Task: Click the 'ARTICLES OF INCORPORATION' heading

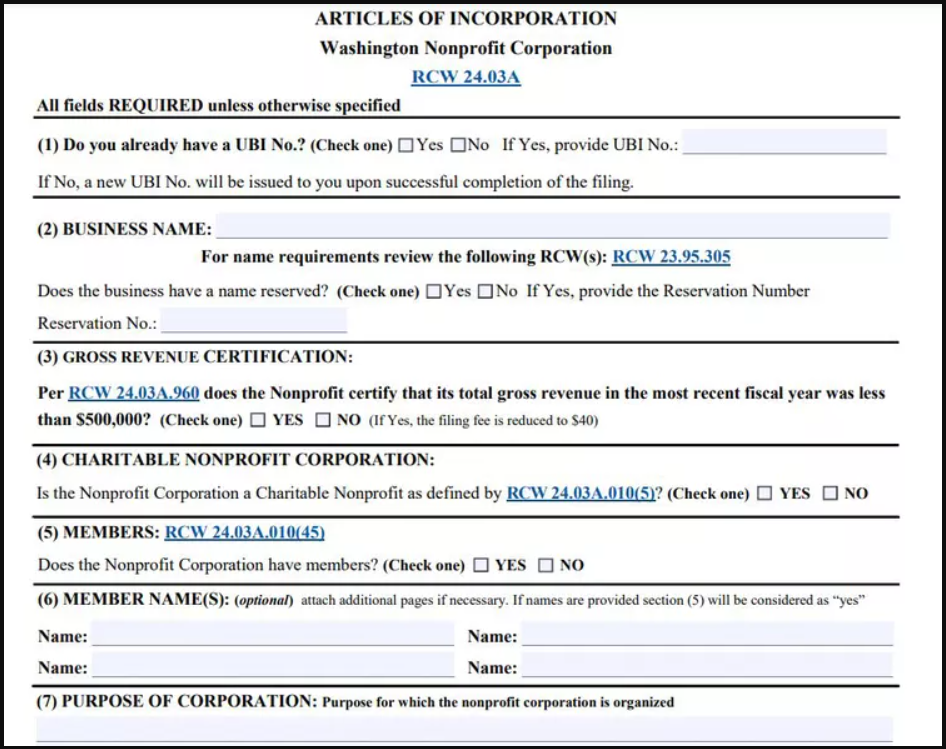Action: (x=466, y=19)
